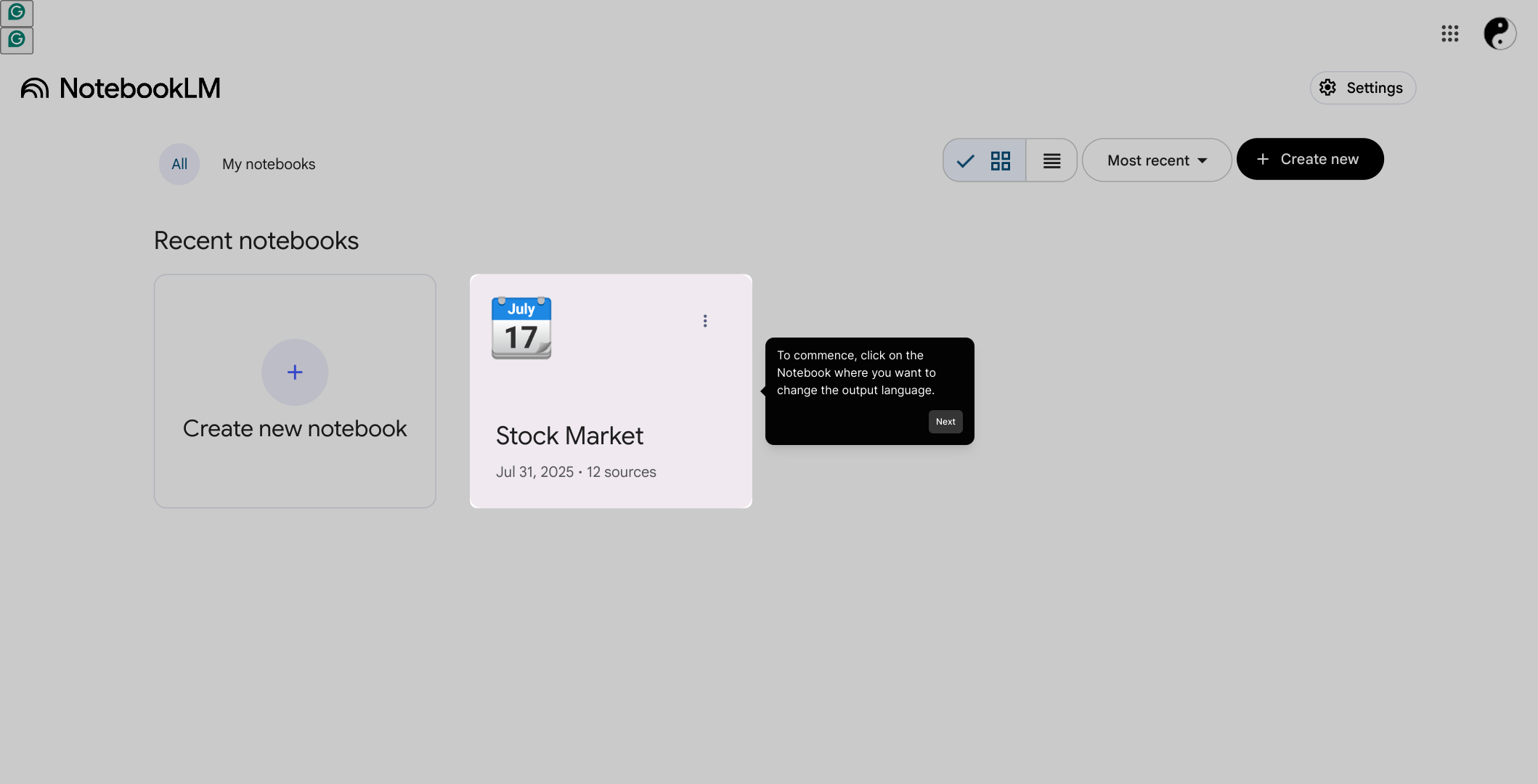Select the All tab

tap(179, 164)
